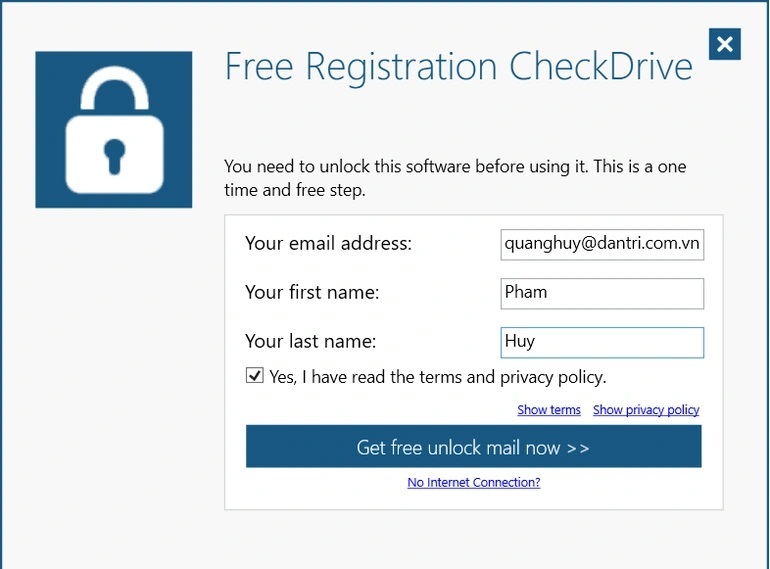
Task: Untick the terms and privacy policy checkbox
Action: click(255, 376)
